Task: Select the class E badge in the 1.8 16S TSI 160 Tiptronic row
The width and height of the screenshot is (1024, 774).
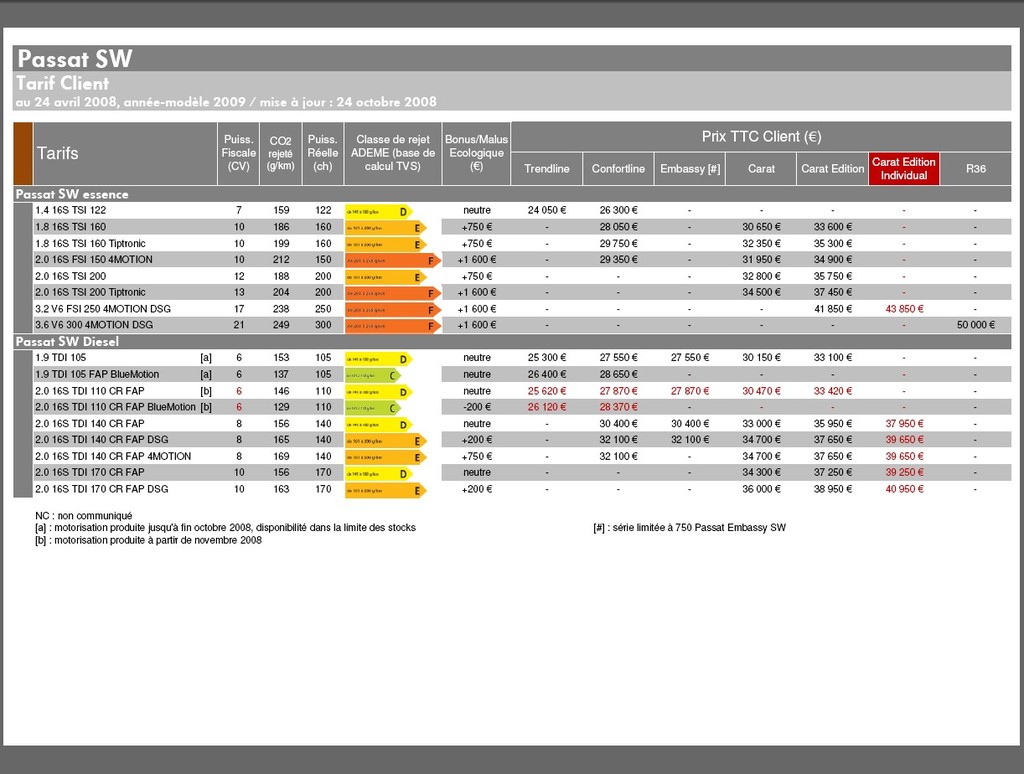Action: point(385,244)
